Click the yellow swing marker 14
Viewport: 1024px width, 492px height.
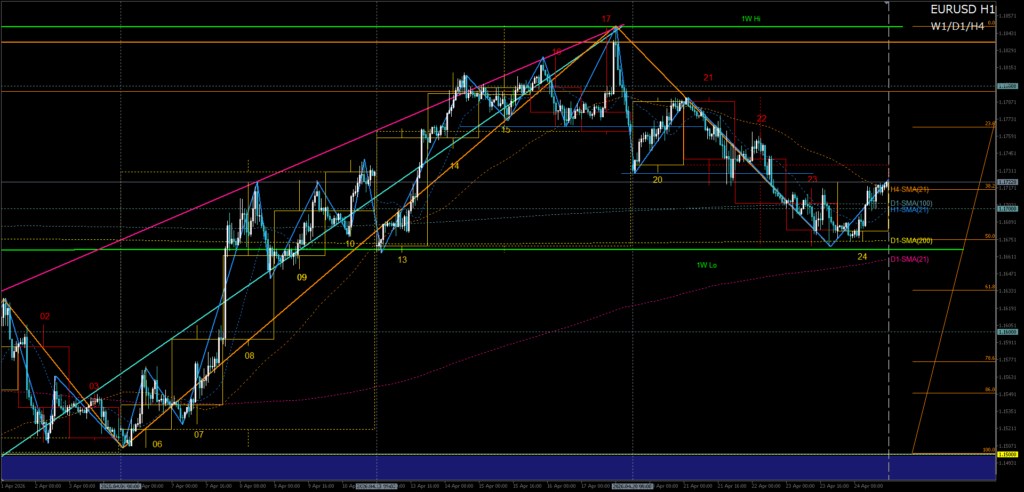[454, 166]
